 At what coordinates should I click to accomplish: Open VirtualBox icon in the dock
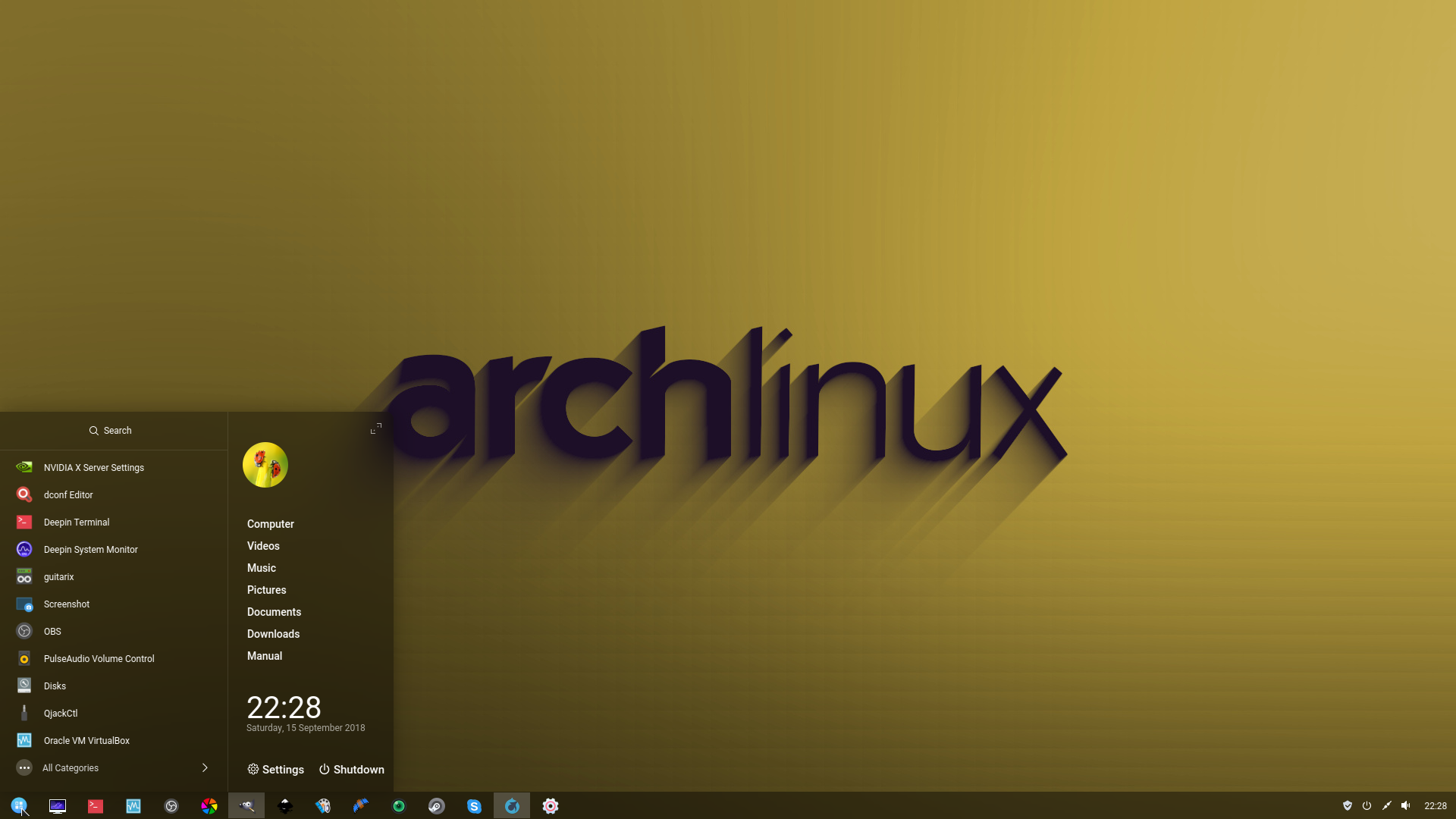pyautogui.click(x=133, y=805)
